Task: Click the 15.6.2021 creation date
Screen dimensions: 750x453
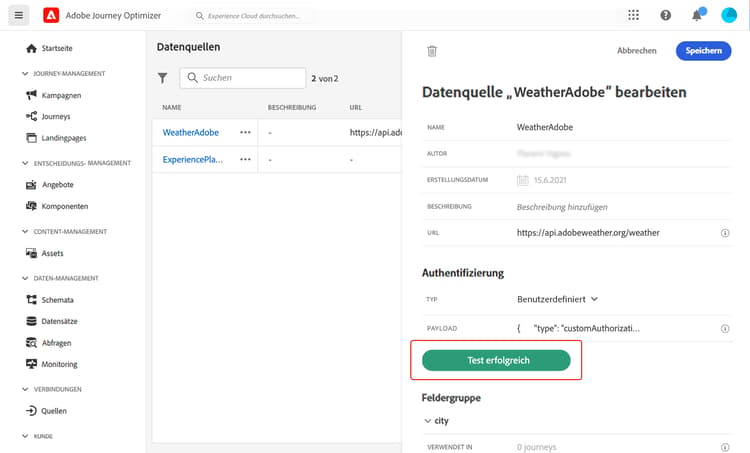Action: click(550, 180)
